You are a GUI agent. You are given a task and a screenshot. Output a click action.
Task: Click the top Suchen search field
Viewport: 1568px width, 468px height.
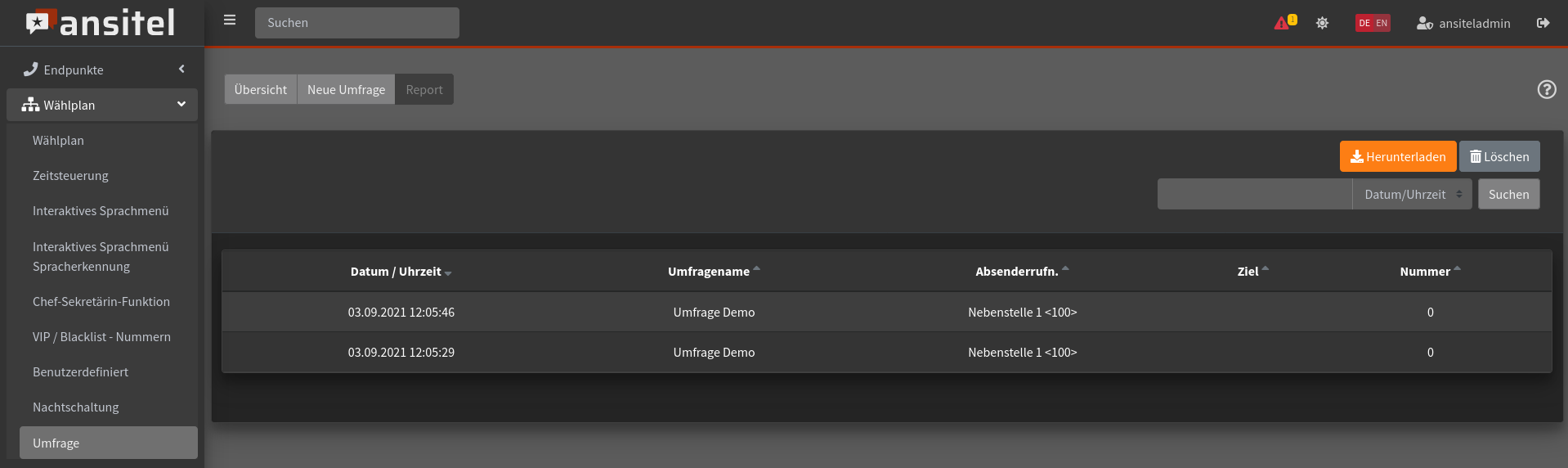(x=356, y=23)
